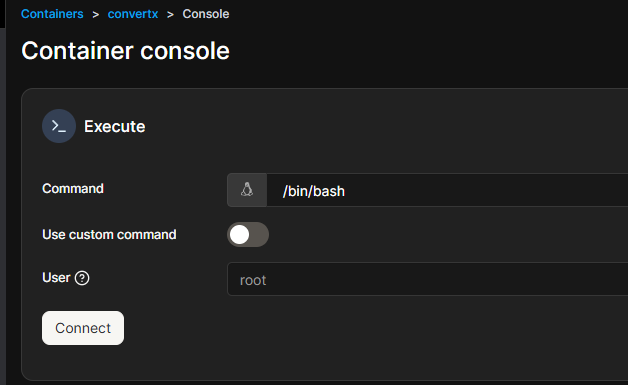The width and height of the screenshot is (628, 385).
Task: Click the Command field label
Action: click(73, 189)
